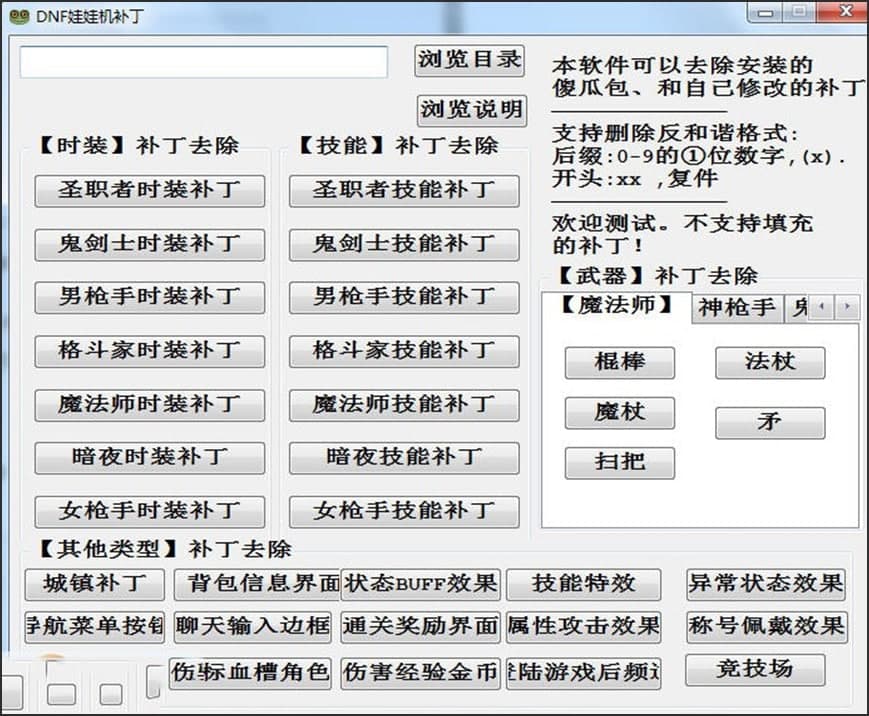869x716 pixels.
Task: Click the 浏览目录 browse directory button
Action: (469, 60)
